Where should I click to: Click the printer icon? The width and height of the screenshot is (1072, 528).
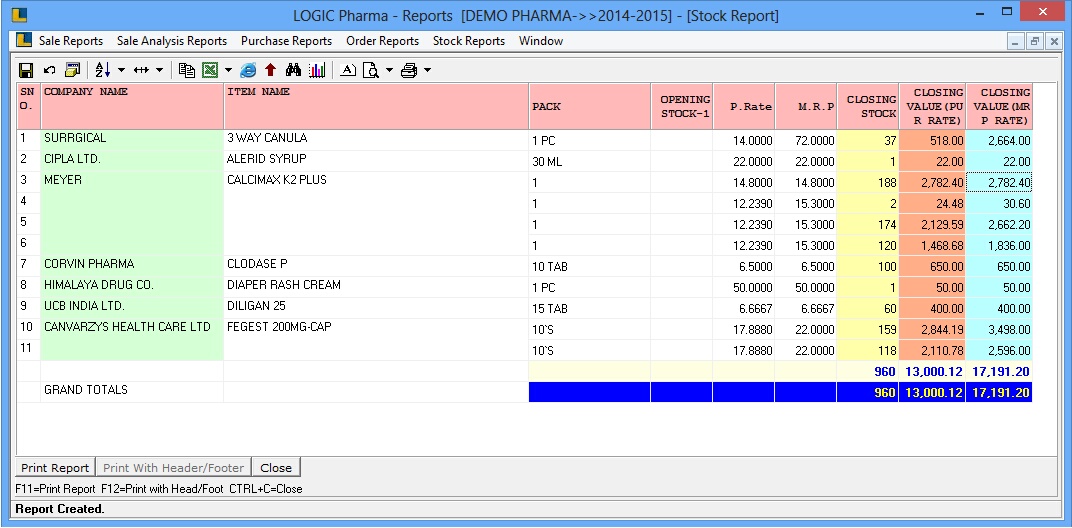[x=409, y=70]
